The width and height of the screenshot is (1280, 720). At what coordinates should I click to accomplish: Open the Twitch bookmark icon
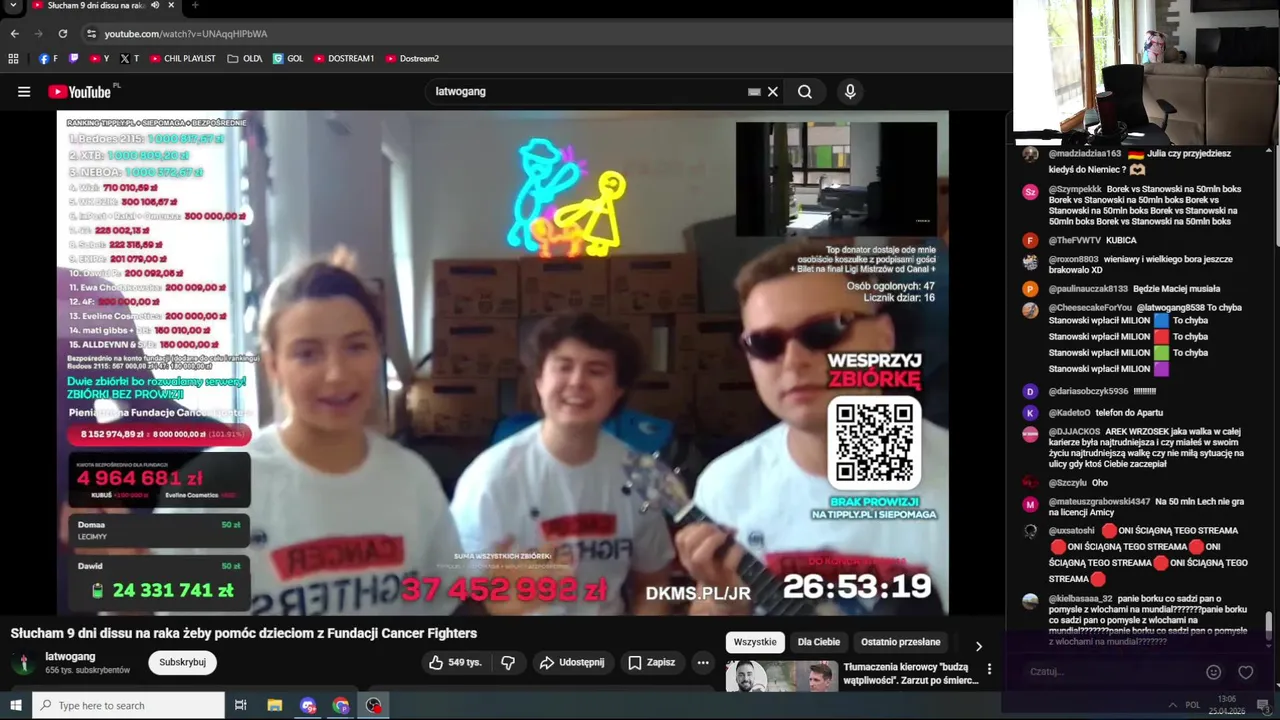73,59
